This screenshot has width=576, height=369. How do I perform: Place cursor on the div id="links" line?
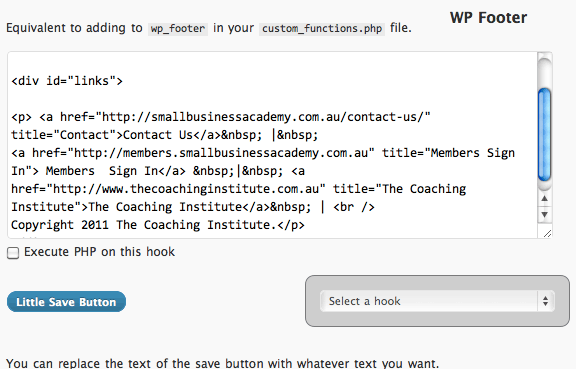67,81
